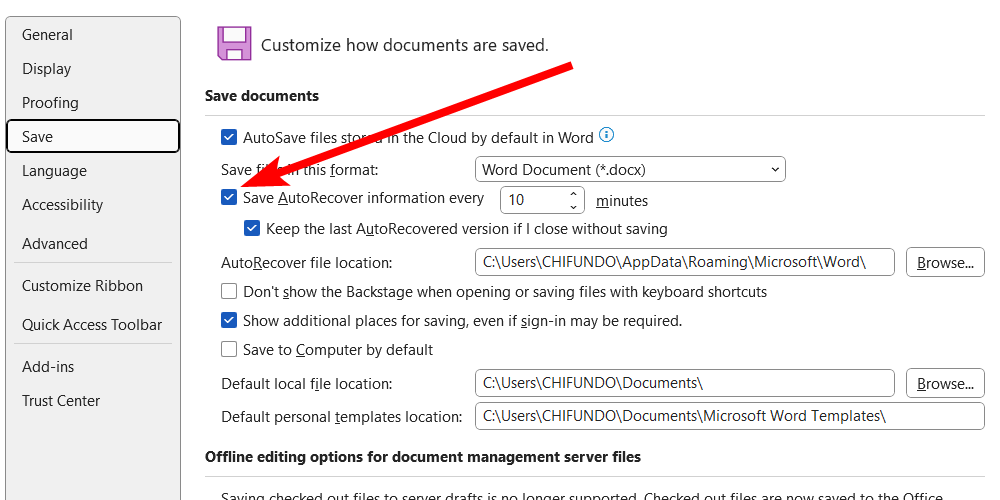Screen dimensions: 1000x500
Task: Increase AutoRecover minutes with up arrow
Action: (x=573, y=193)
